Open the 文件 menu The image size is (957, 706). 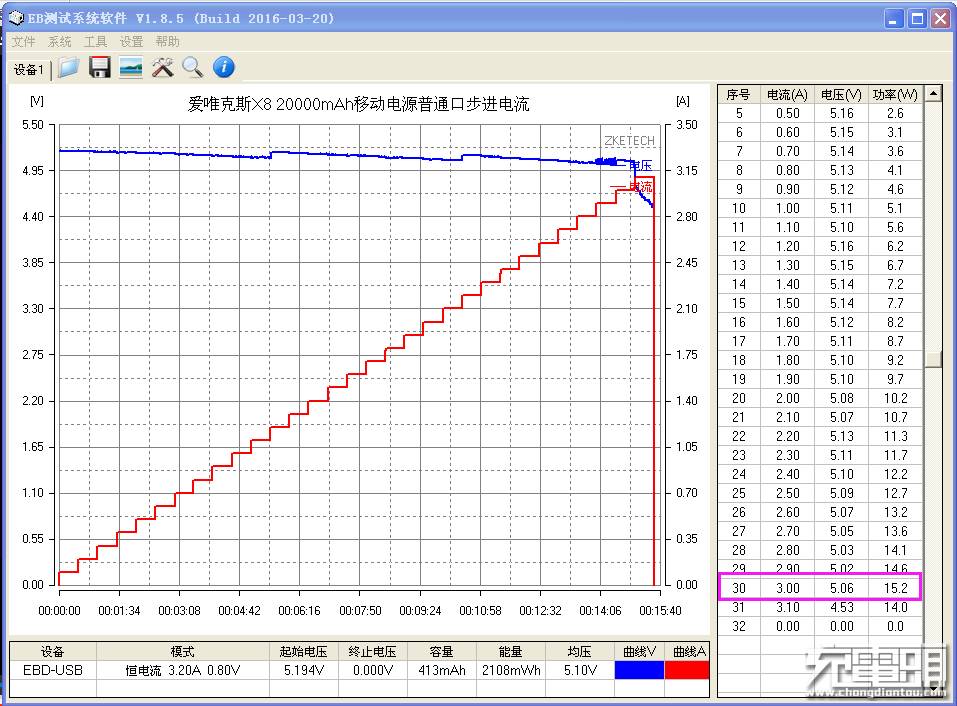23,41
